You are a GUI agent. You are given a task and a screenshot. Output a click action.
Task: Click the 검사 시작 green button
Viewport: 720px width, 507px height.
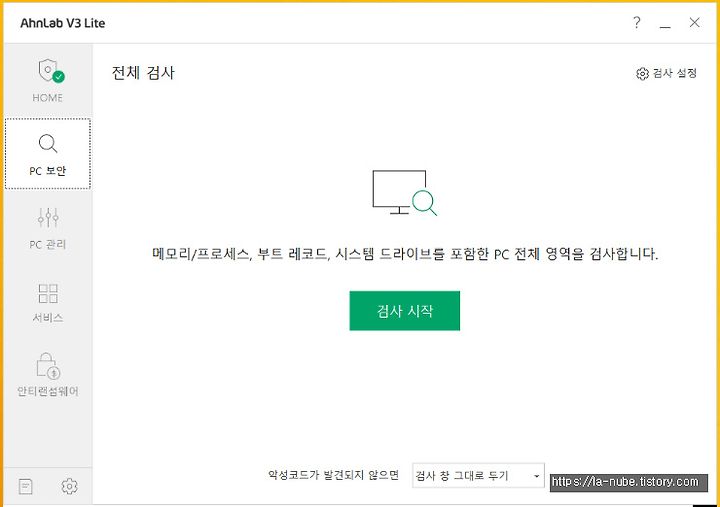pyautogui.click(x=405, y=311)
